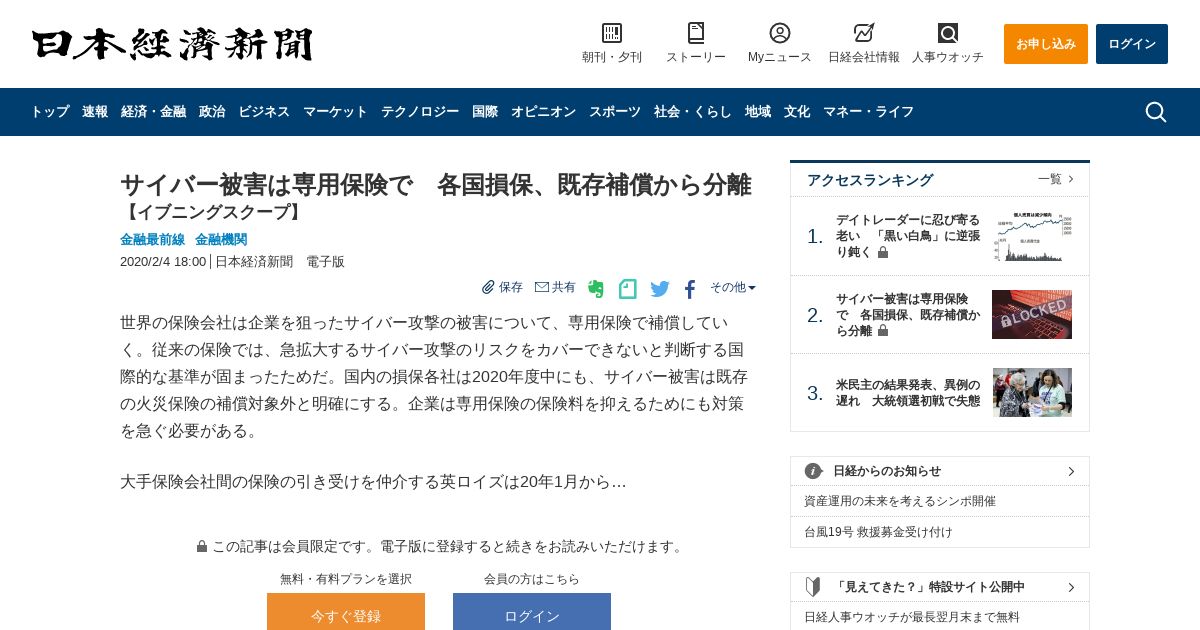Open 台風19号 救援募金受け付け notice
Screen dimensions: 1200x630
(878, 532)
